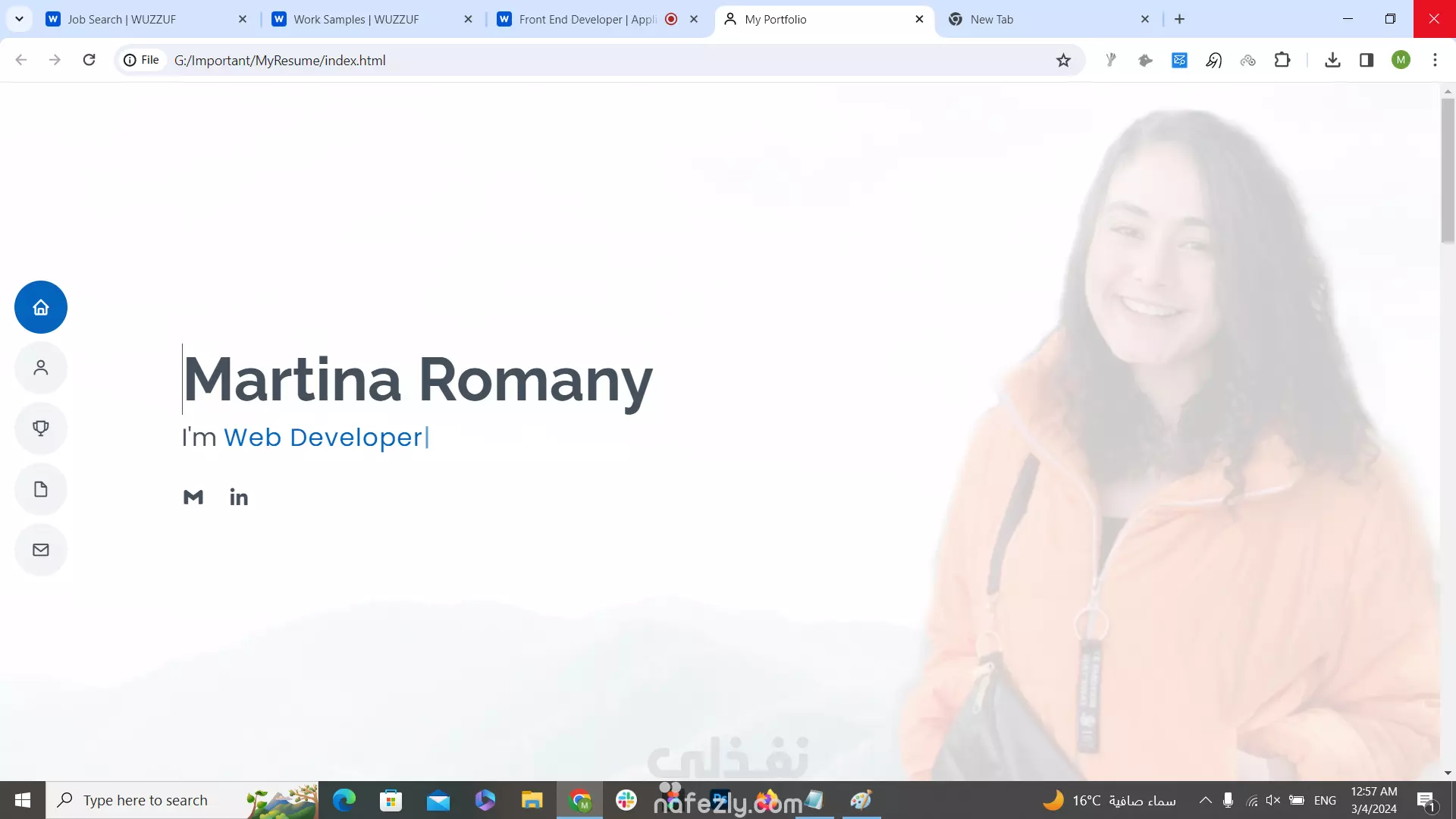The image size is (1456, 819).
Task: Reload the current page
Action: (89, 60)
